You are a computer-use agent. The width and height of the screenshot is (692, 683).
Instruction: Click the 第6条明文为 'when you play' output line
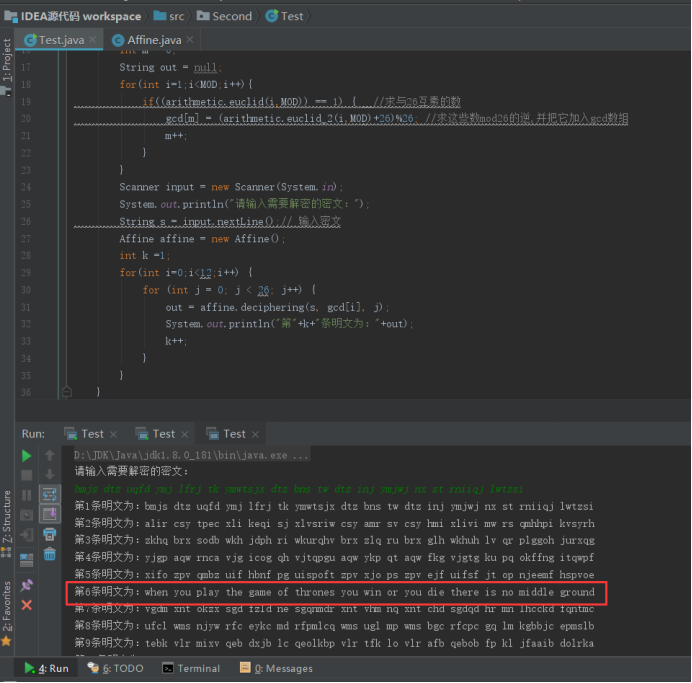334,592
